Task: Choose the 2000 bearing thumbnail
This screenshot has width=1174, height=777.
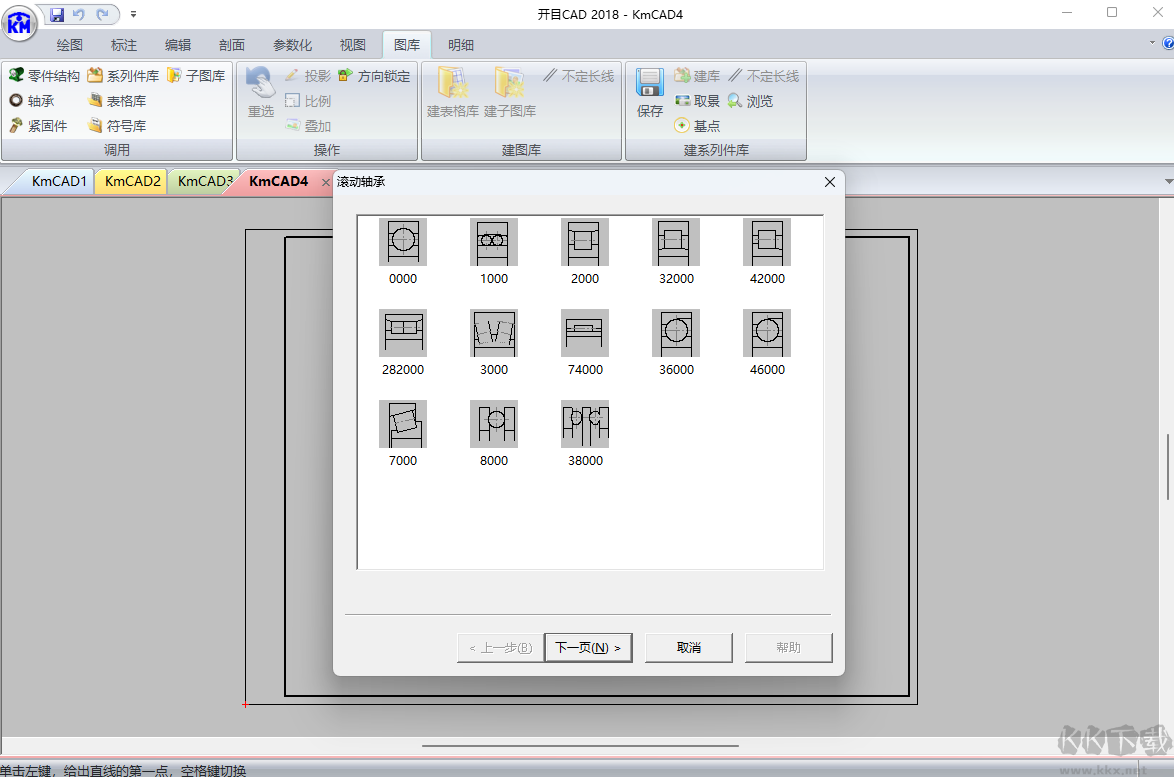Action: pyautogui.click(x=585, y=242)
